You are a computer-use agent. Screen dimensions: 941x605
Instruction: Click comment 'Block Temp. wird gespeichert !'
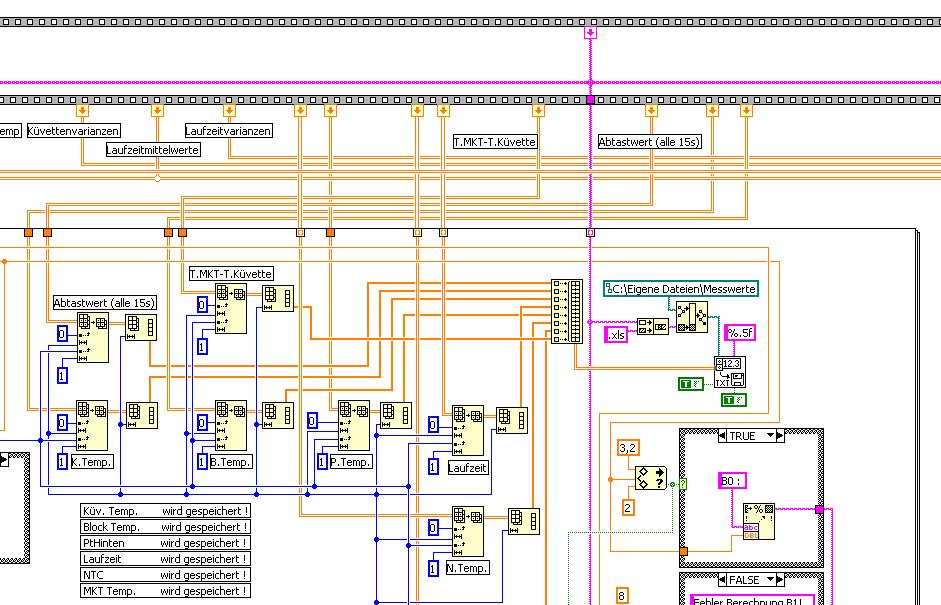pos(166,527)
